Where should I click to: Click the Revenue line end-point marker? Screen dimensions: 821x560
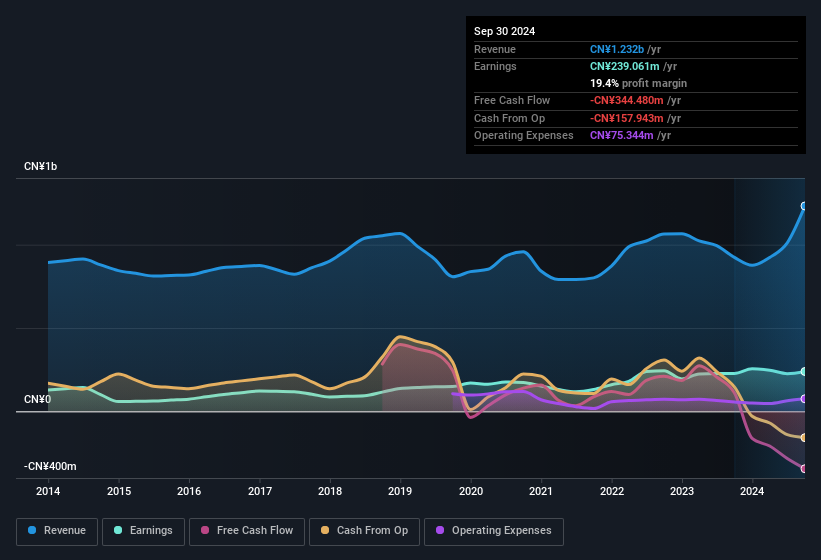tap(804, 206)
